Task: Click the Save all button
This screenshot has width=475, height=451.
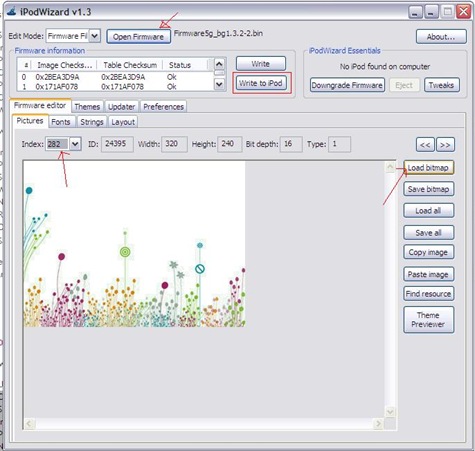Action: pyautogui.click(x=428, y=233)
